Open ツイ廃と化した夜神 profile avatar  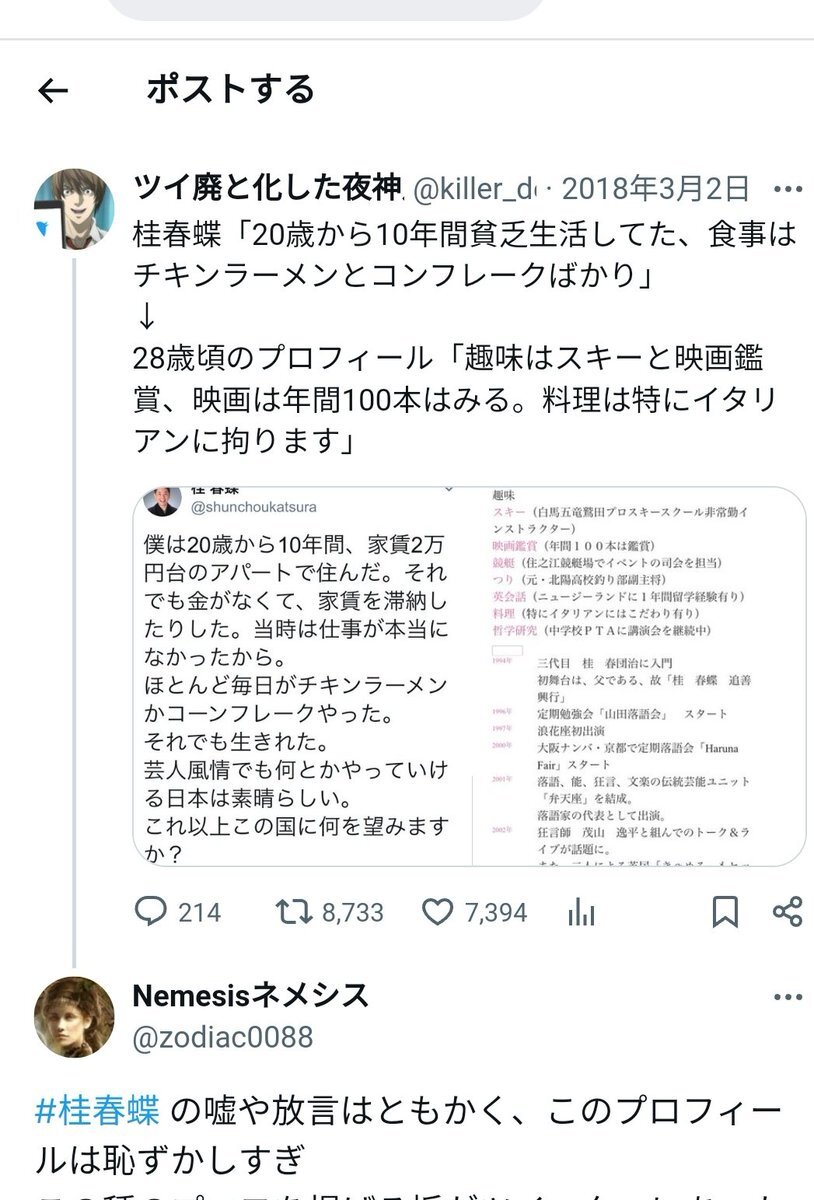click(74, 209)
